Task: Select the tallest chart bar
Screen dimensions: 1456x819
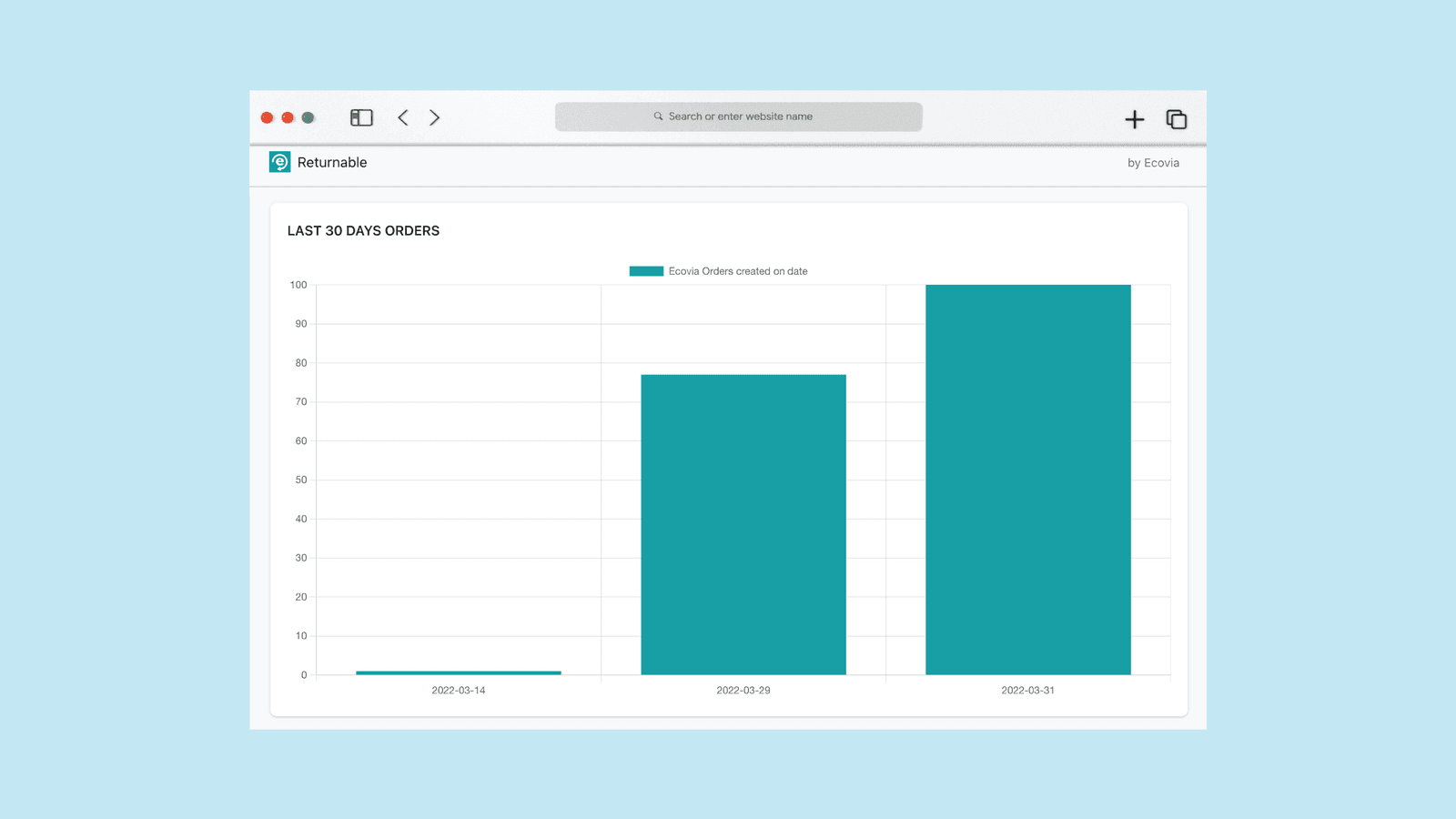Action: point(1026,478)
